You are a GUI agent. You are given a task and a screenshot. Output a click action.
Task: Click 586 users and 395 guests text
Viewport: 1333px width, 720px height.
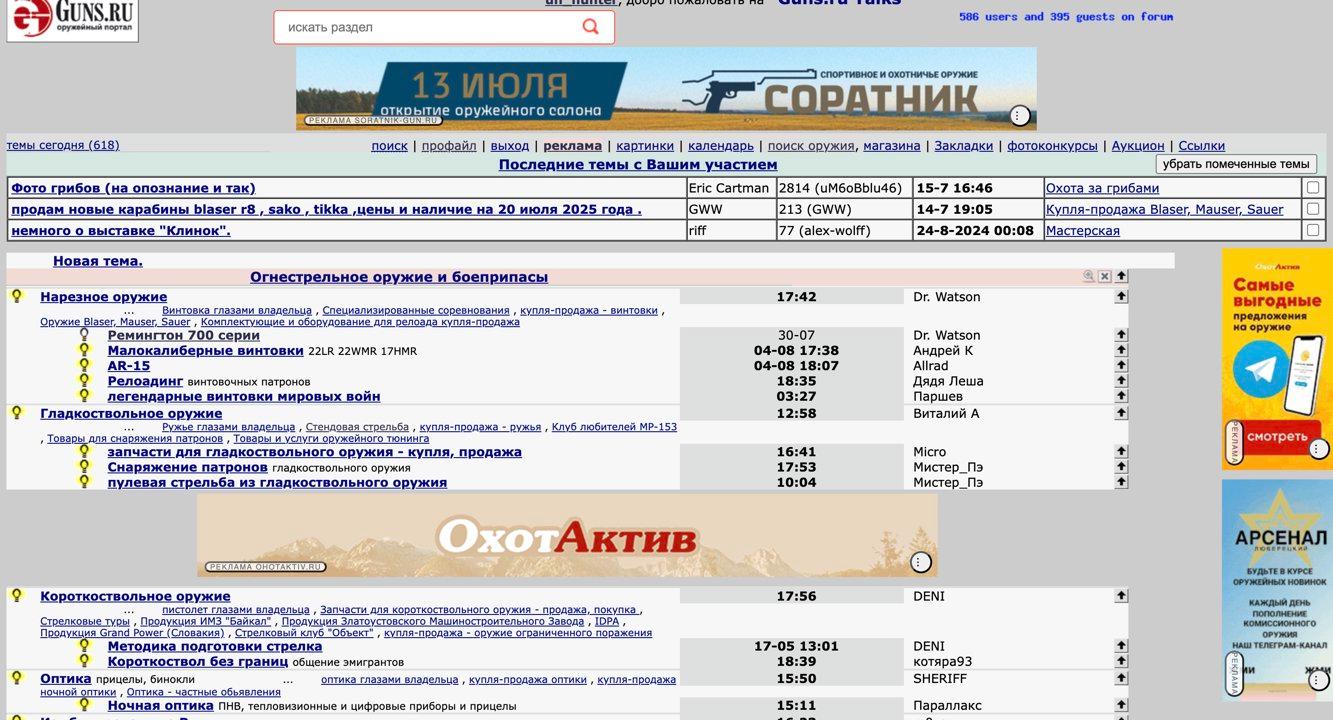[1066, 16]
